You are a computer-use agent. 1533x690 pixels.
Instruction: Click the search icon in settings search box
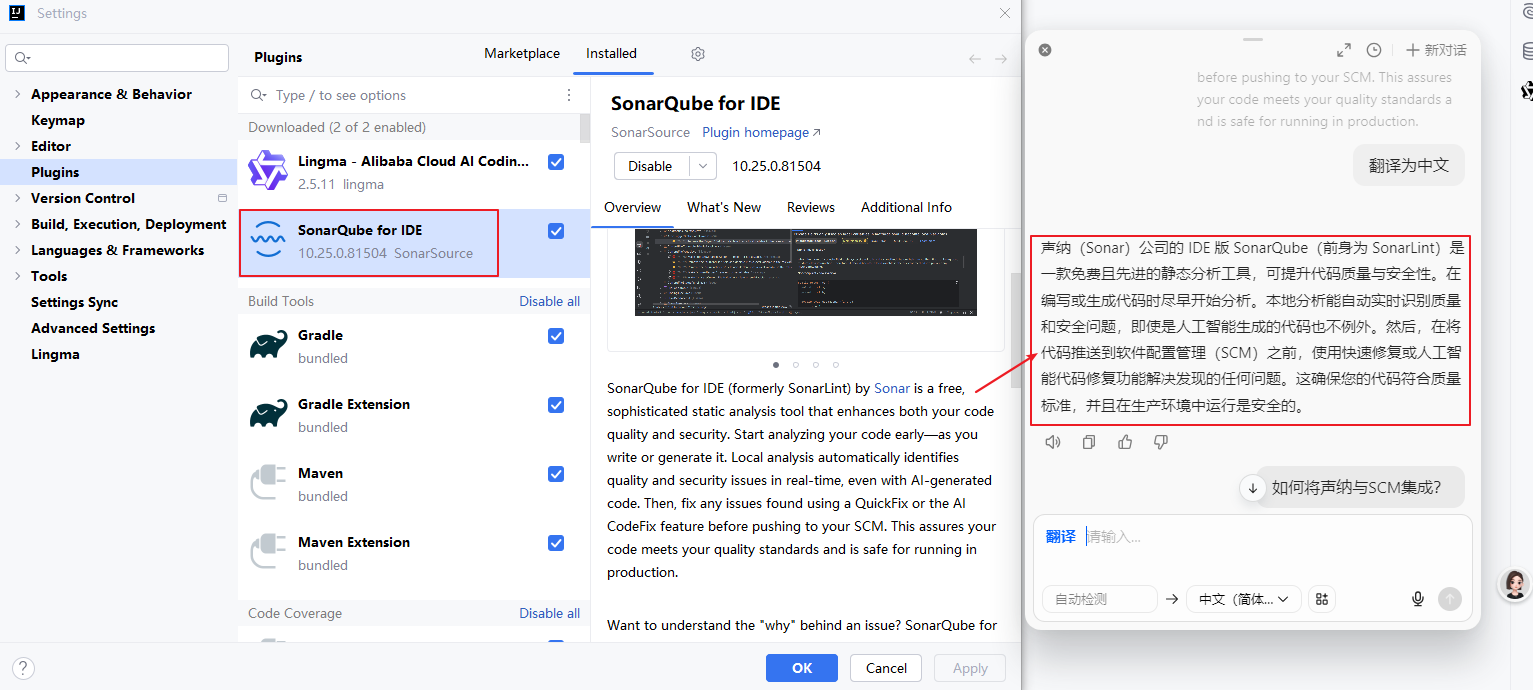click(x=23, y=58)
